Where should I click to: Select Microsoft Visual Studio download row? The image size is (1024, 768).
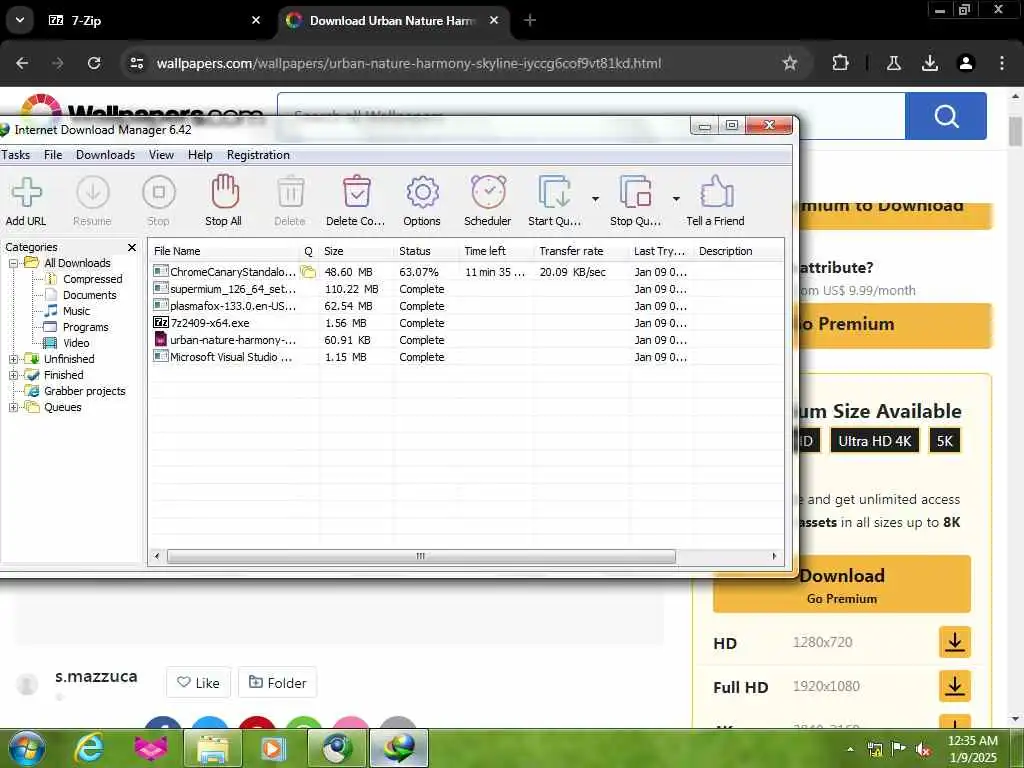pos(466,357)
